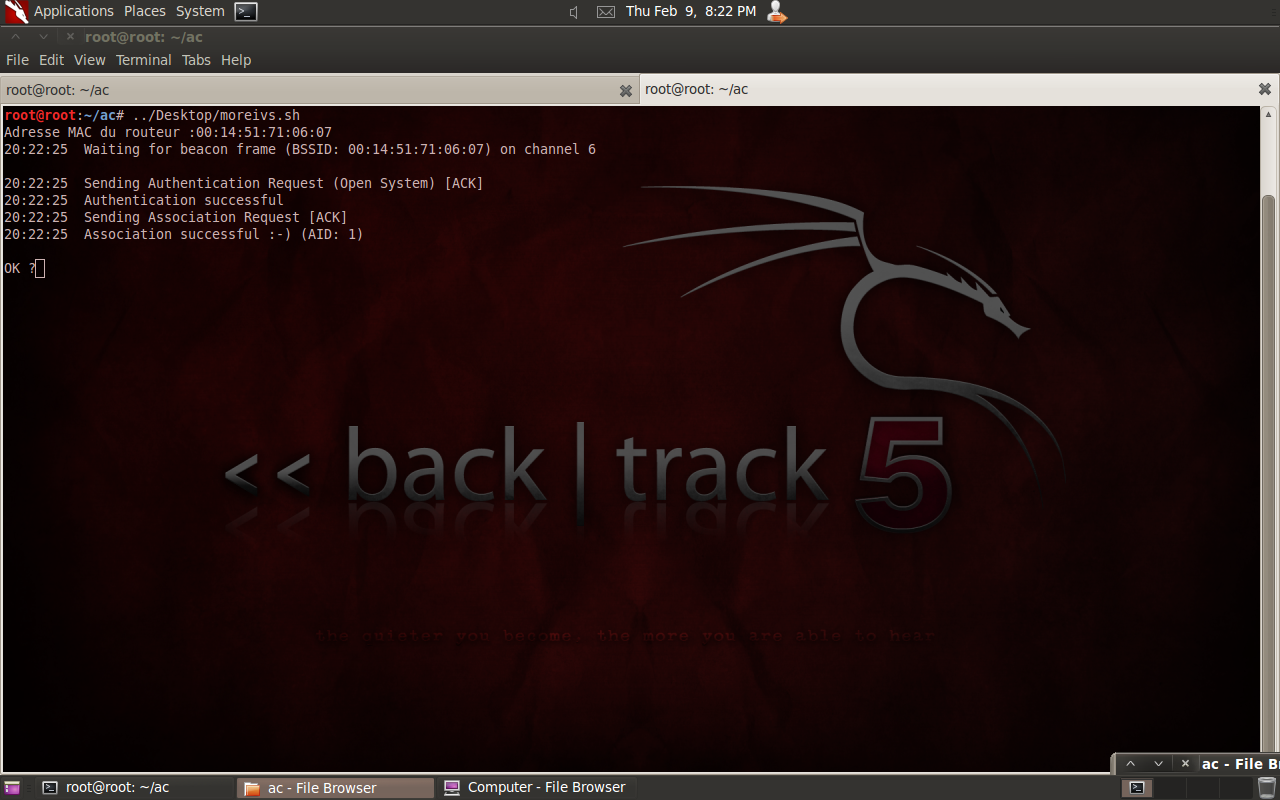Click the workspace switcher terminal icon

pos(1136,788)
